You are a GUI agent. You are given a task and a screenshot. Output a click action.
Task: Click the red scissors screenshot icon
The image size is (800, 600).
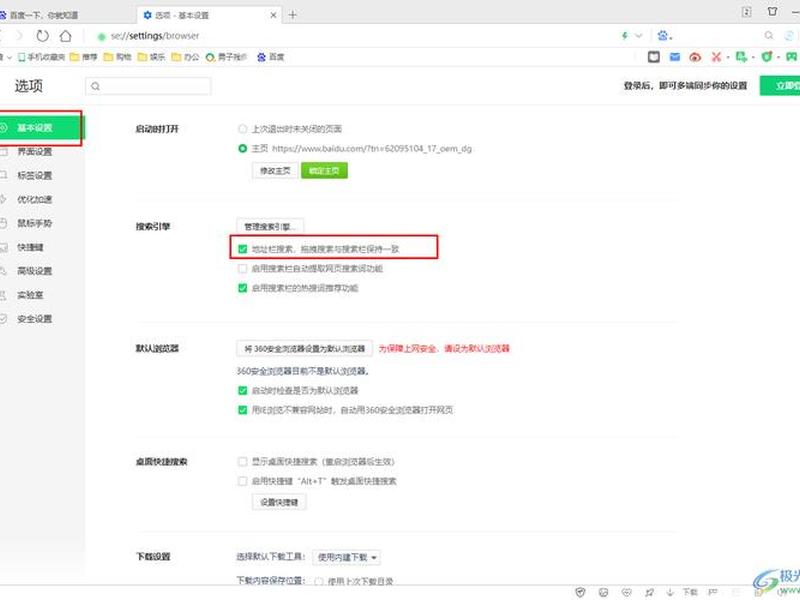click(x=716, y=57)
